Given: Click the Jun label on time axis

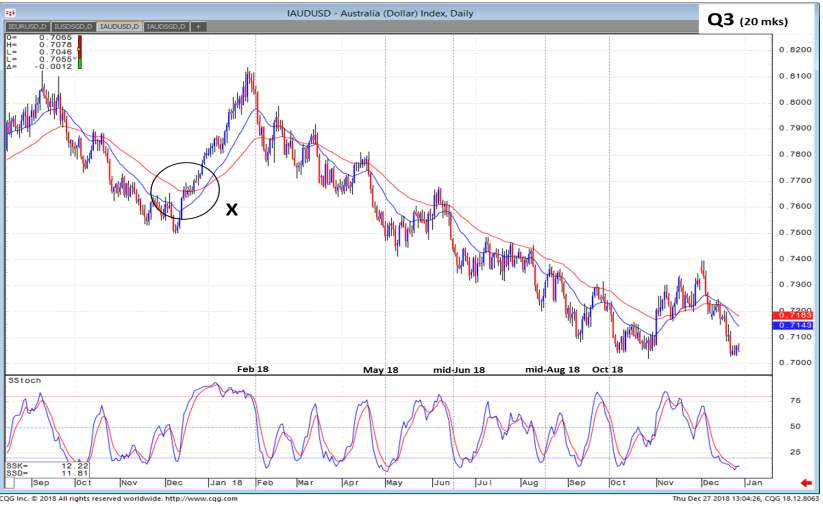Looking at the screenshot, I should click(x=441, y=483).
